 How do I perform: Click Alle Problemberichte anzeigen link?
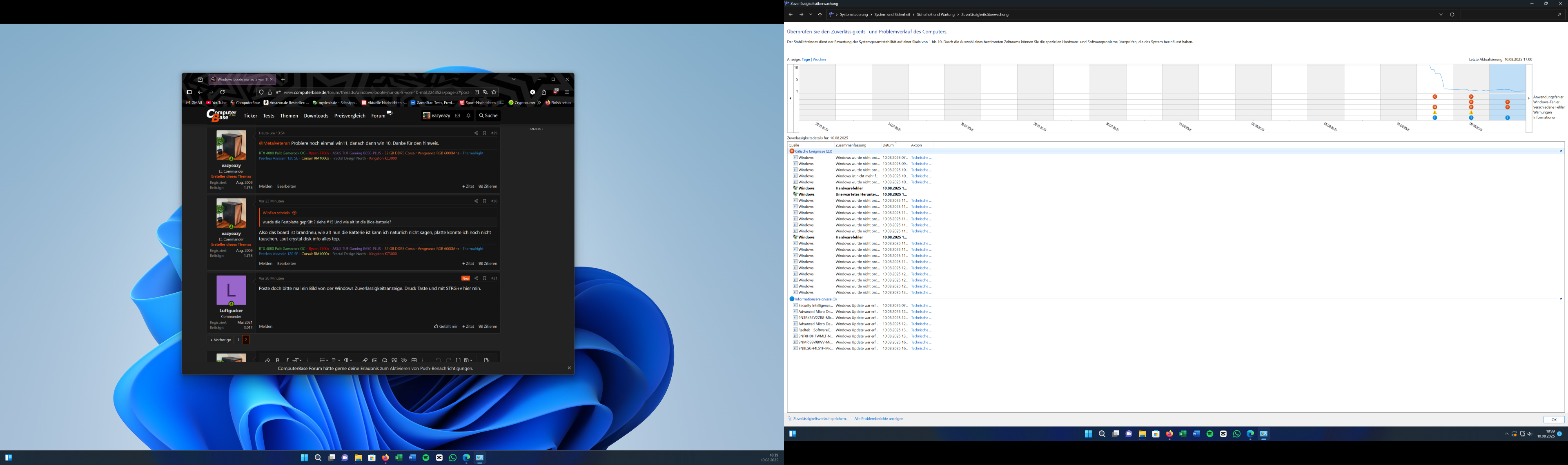[x=878, y=419]
